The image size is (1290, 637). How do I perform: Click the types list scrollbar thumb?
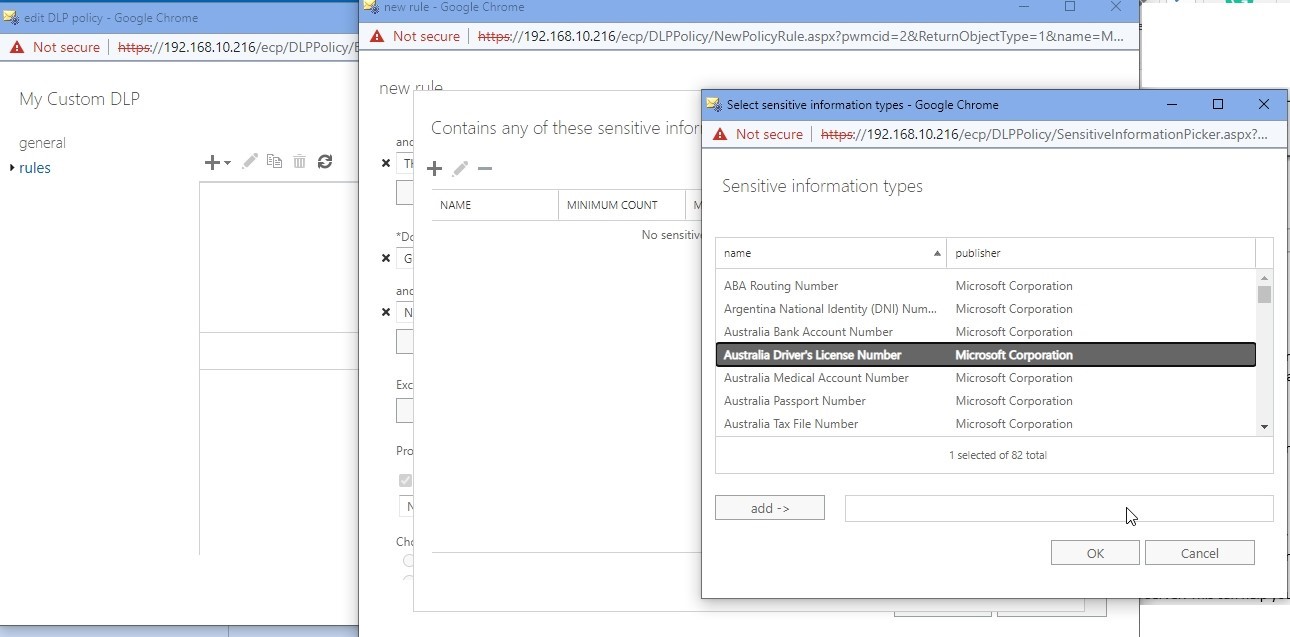point(1265,294)
